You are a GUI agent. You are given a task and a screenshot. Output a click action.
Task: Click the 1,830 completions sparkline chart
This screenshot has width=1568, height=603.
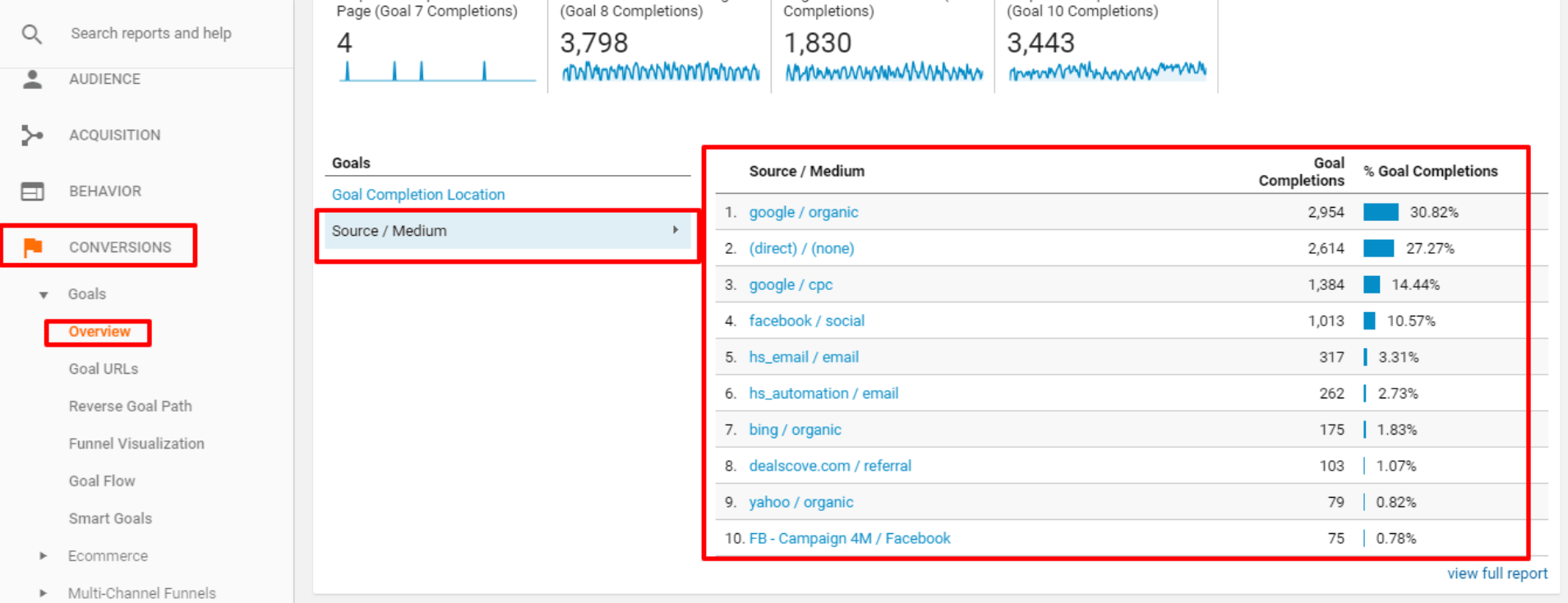pyautogui.click(x=884, y=71)
